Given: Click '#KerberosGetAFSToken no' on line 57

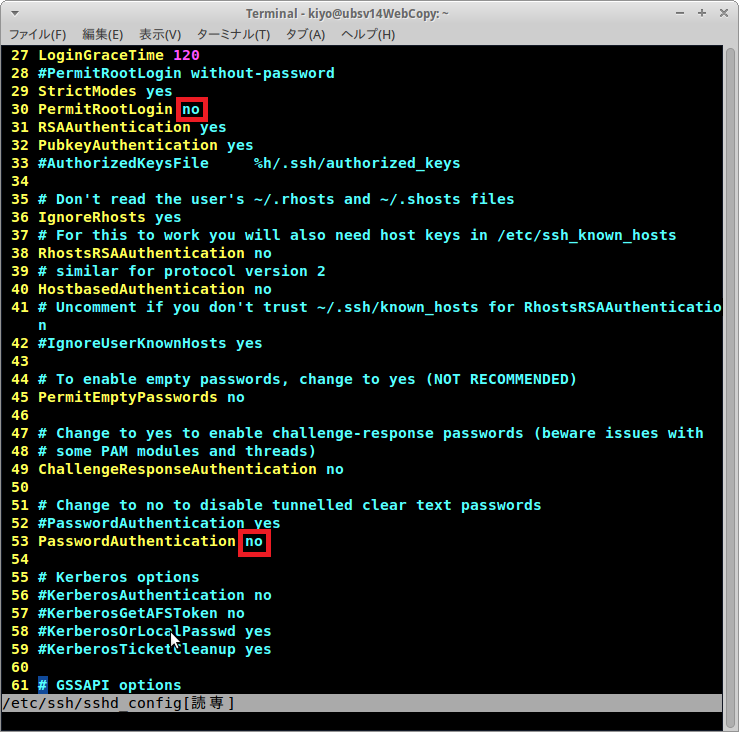Looking at the screenshot, I should pos(141,613).
